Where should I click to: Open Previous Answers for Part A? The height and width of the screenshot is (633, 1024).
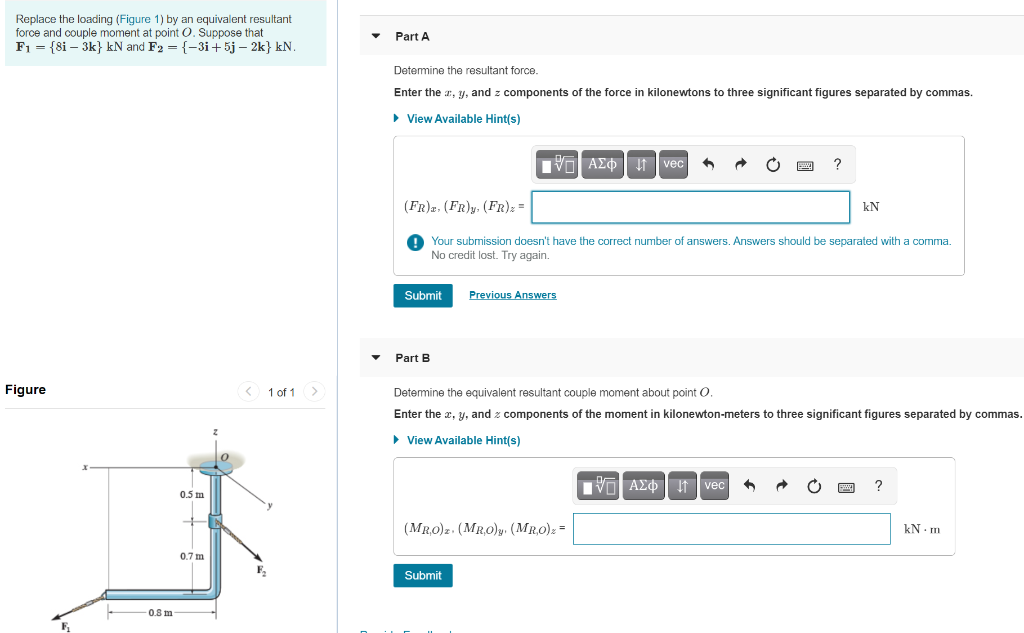(x=513, y=294)
